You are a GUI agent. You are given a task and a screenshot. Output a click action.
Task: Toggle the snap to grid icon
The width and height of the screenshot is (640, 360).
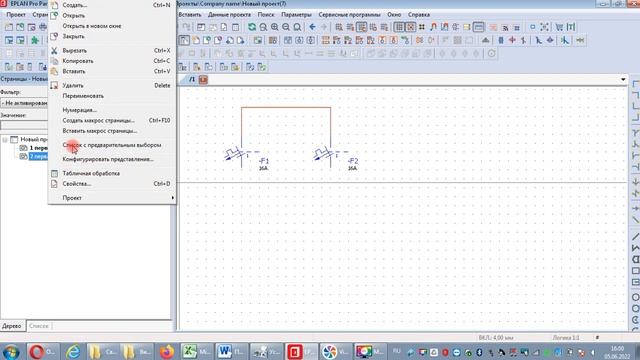pos(410,27)
